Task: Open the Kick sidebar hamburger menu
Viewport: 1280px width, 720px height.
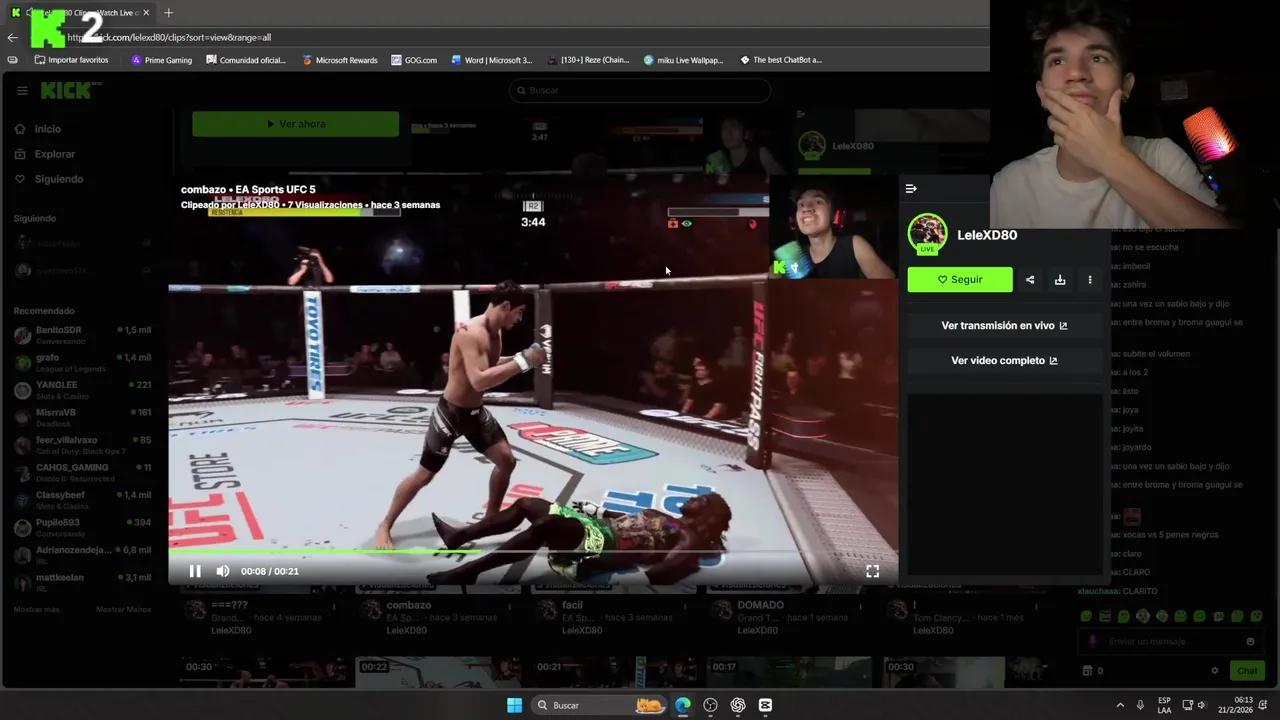Action: coord(22,91)
